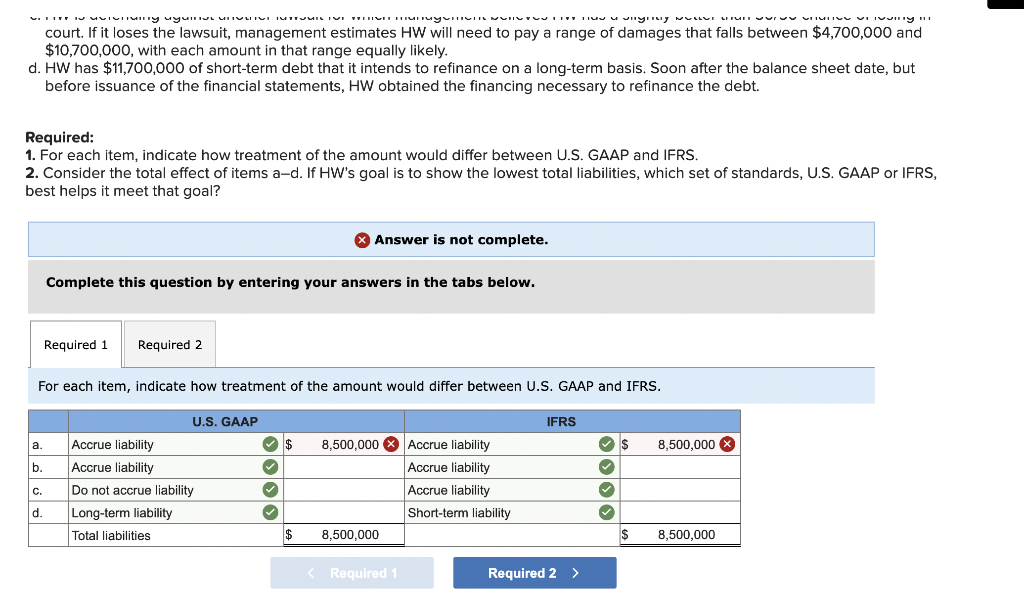Click the green checkmark beside 'Do not accrue liability'

click(x=268, y=490)
